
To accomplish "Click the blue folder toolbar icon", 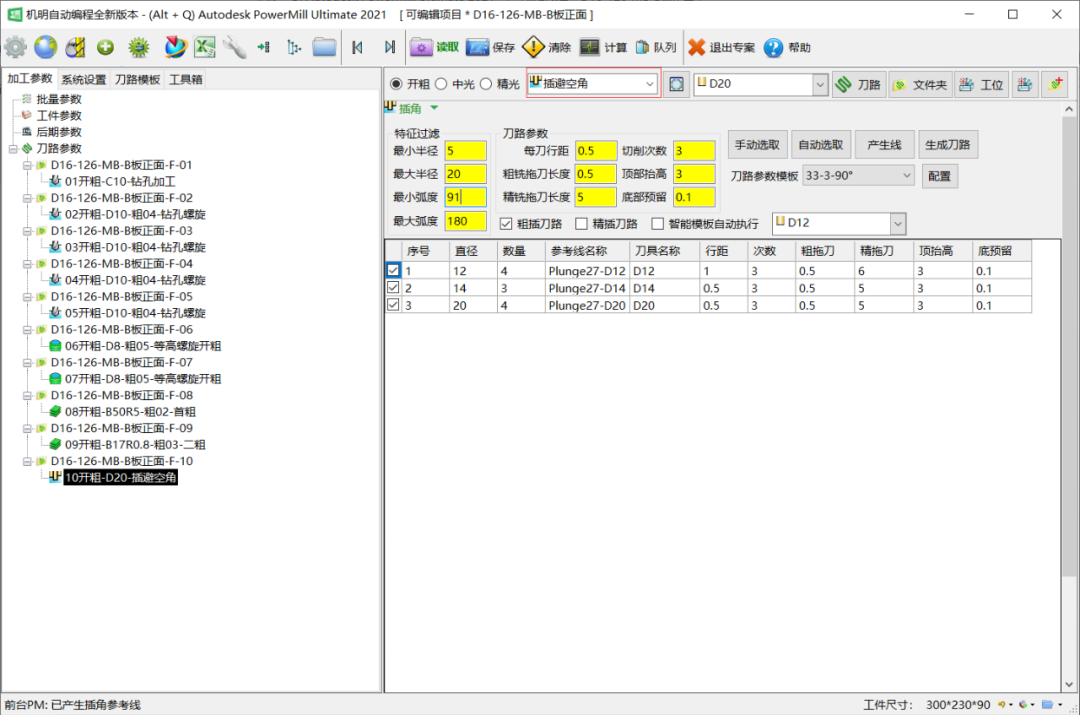I will pos(324,47).
